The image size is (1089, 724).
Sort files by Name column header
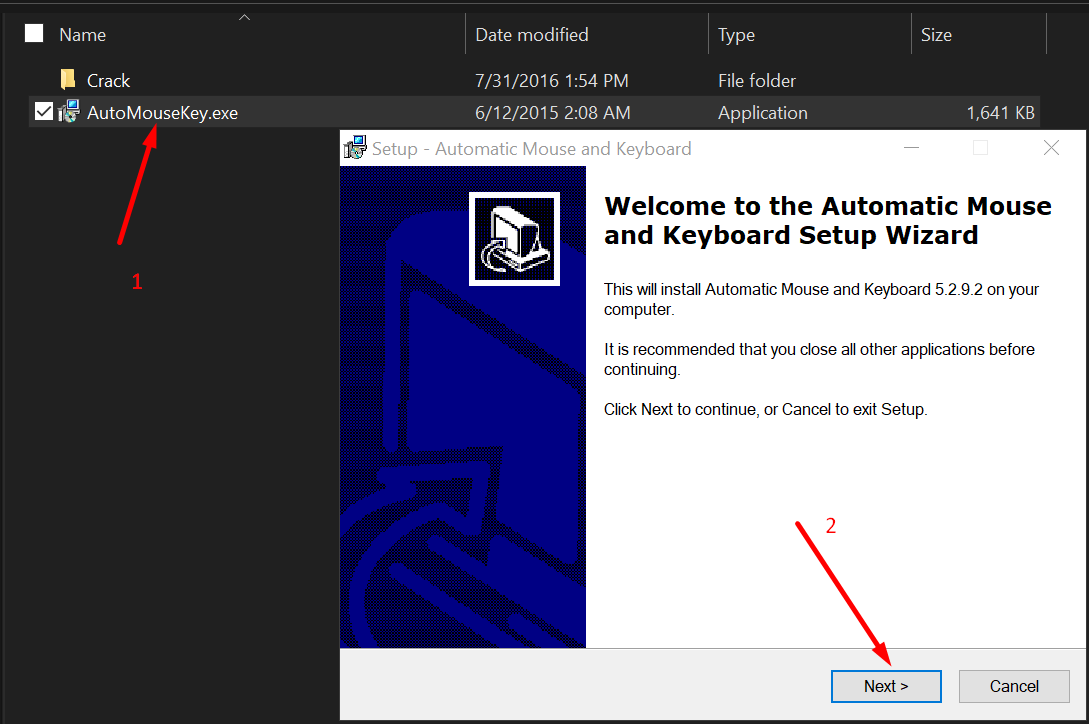pyautogui.click(x=83, y=35)
